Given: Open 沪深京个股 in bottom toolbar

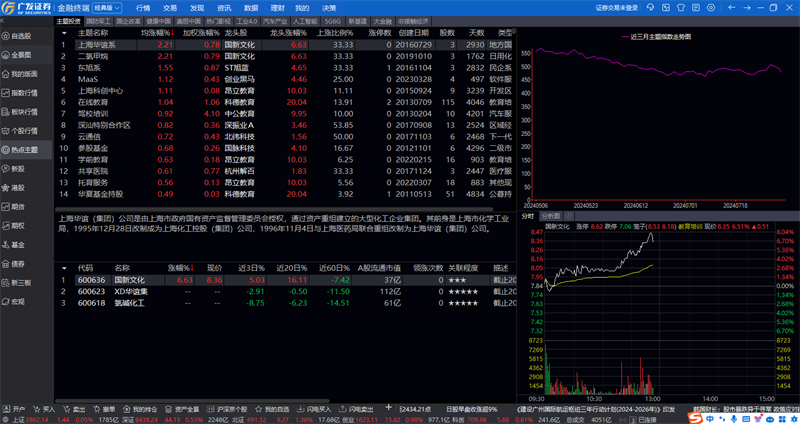Looking at the screenshot, I should point(227,409).
